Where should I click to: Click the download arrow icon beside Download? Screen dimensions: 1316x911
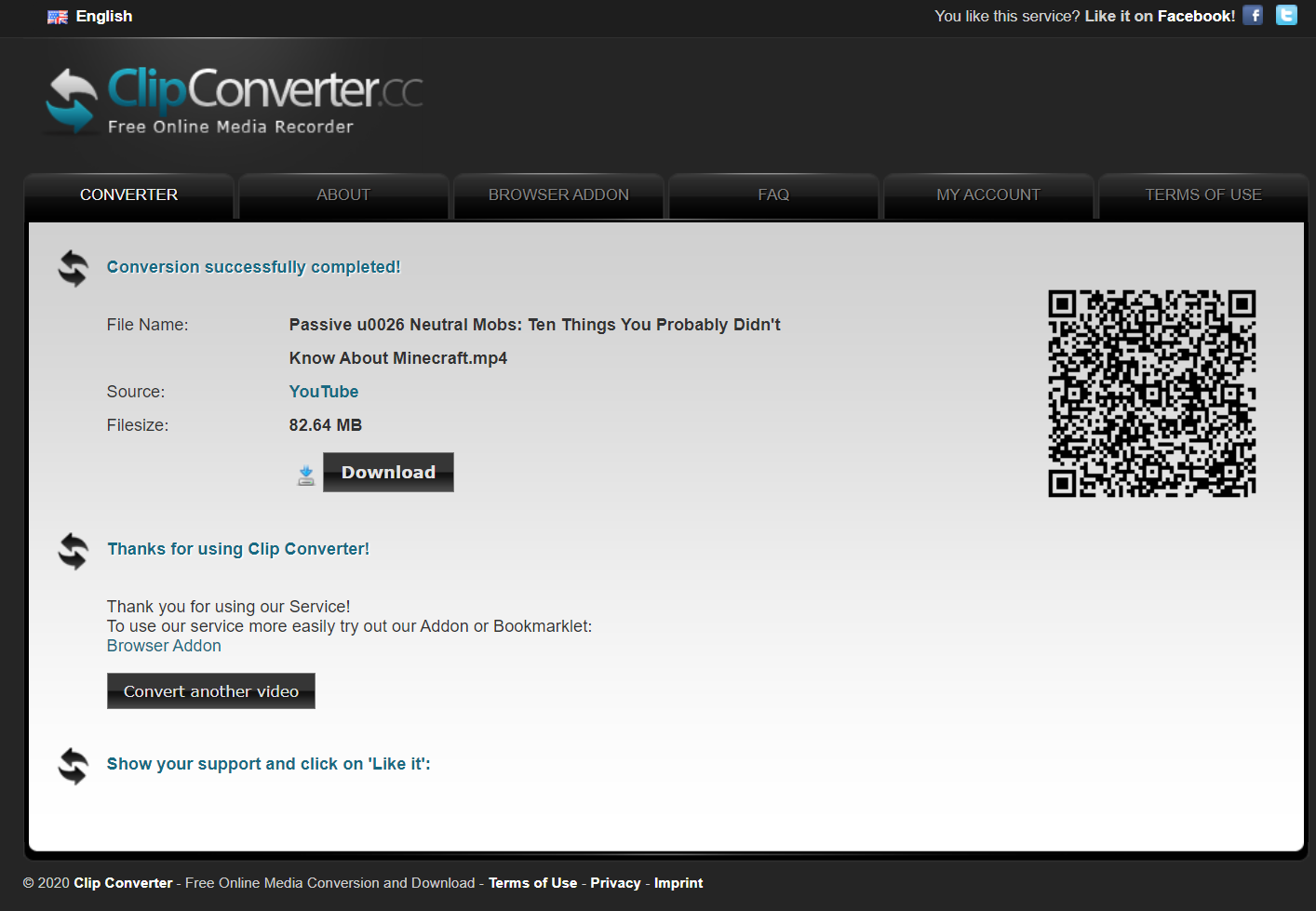point(306,476)
